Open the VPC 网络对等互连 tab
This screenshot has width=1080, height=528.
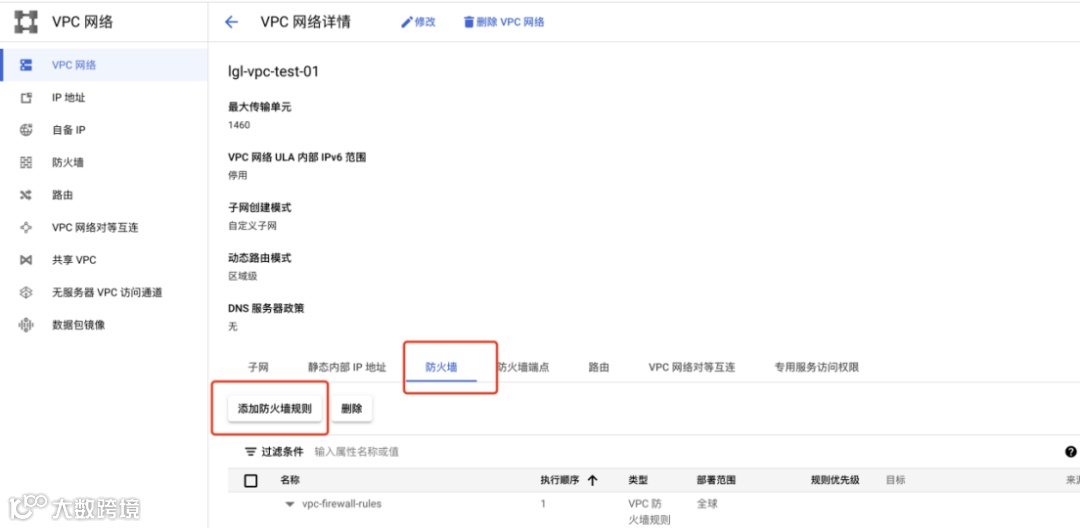pos(692,368)
